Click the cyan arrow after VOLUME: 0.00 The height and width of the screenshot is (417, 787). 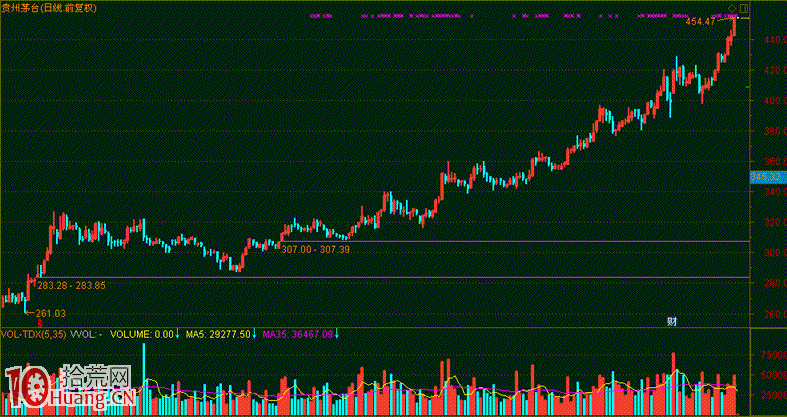pyautogui.click(x=178, y=334)
